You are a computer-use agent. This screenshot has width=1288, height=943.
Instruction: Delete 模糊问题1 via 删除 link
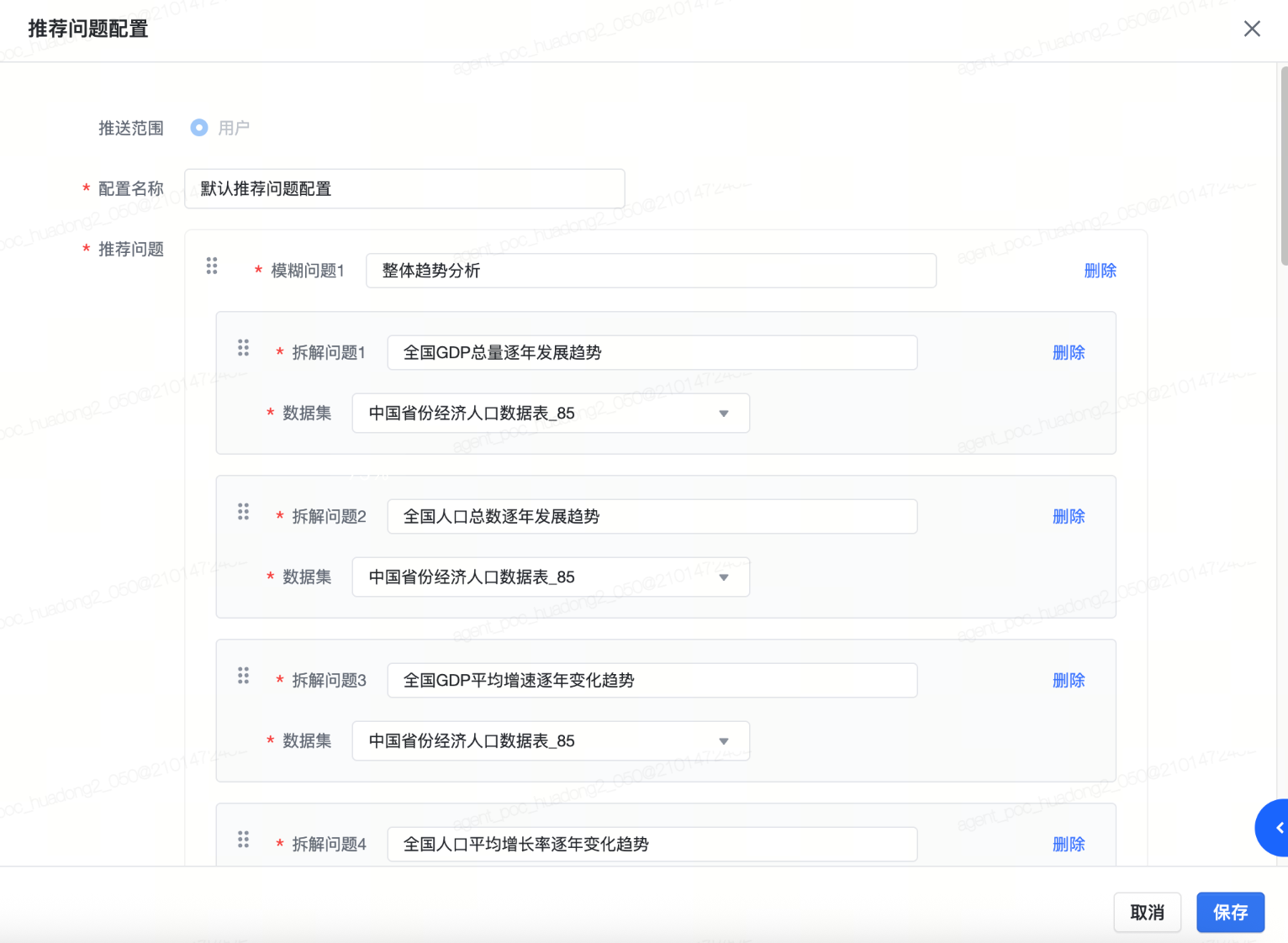click(x=1100, y=271)
